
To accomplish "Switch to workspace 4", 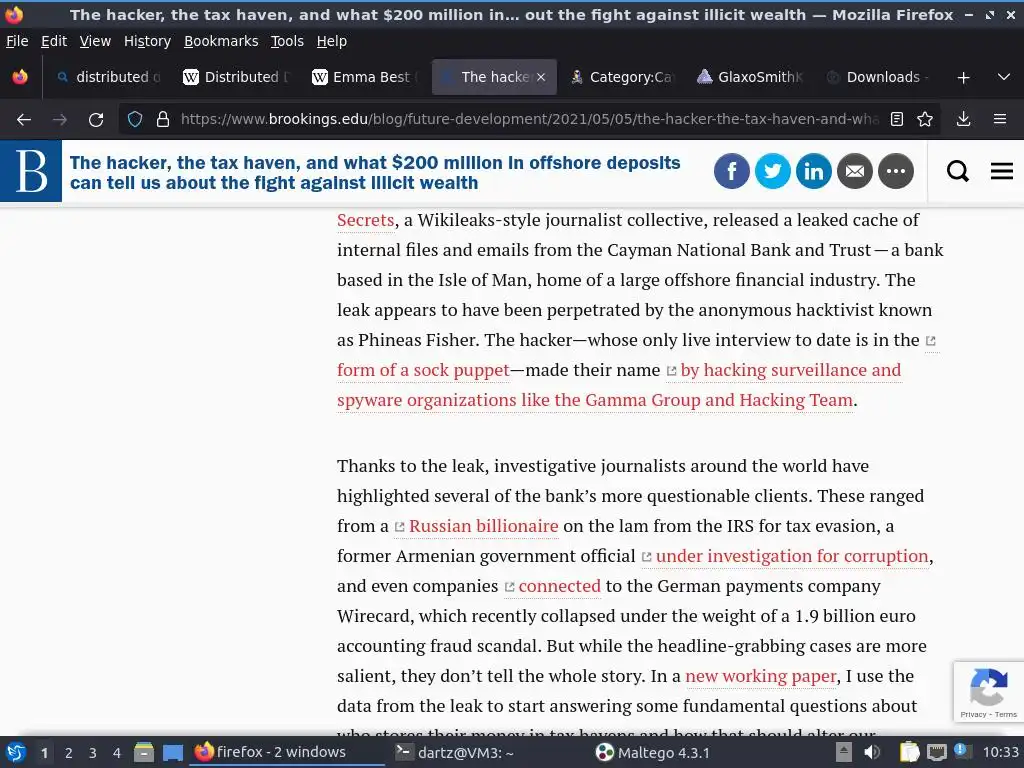I will tap(117, 753).
